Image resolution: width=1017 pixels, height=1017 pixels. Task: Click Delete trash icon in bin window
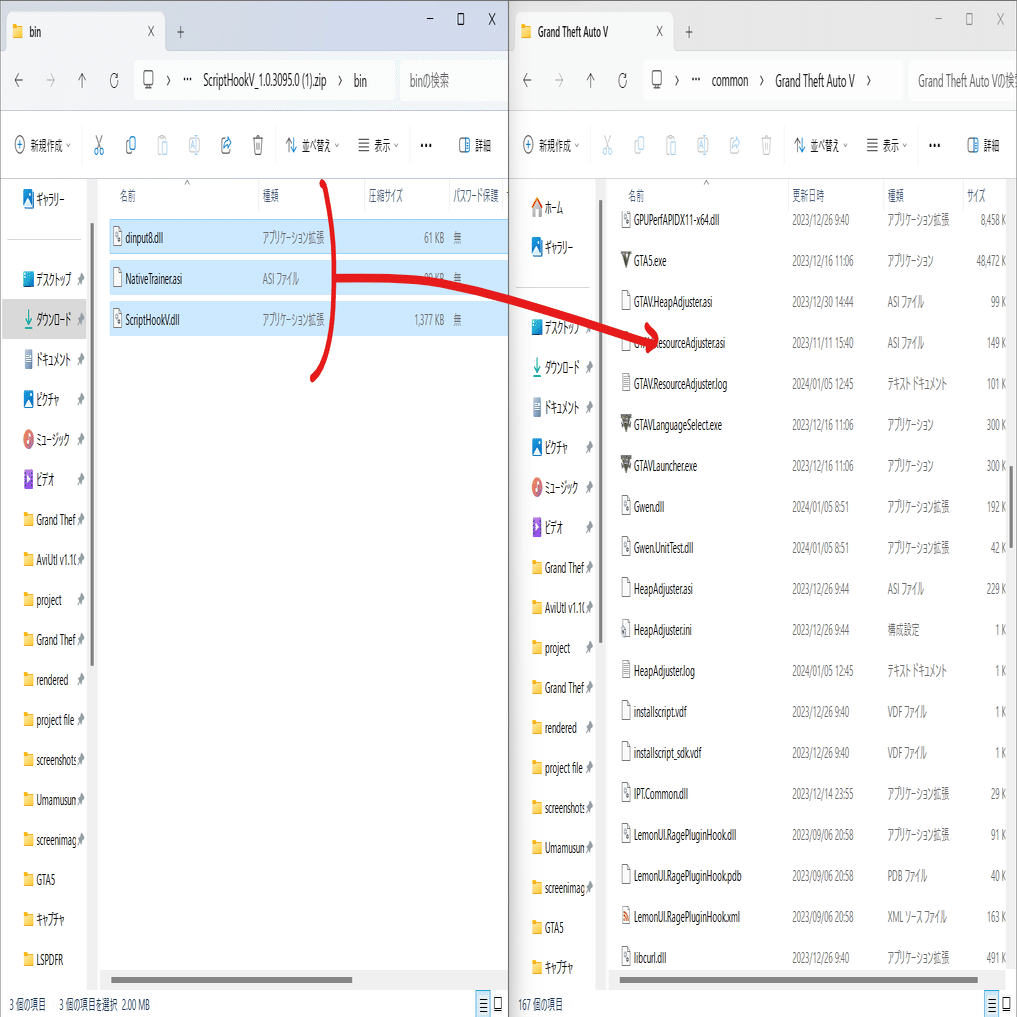point(257,145)
